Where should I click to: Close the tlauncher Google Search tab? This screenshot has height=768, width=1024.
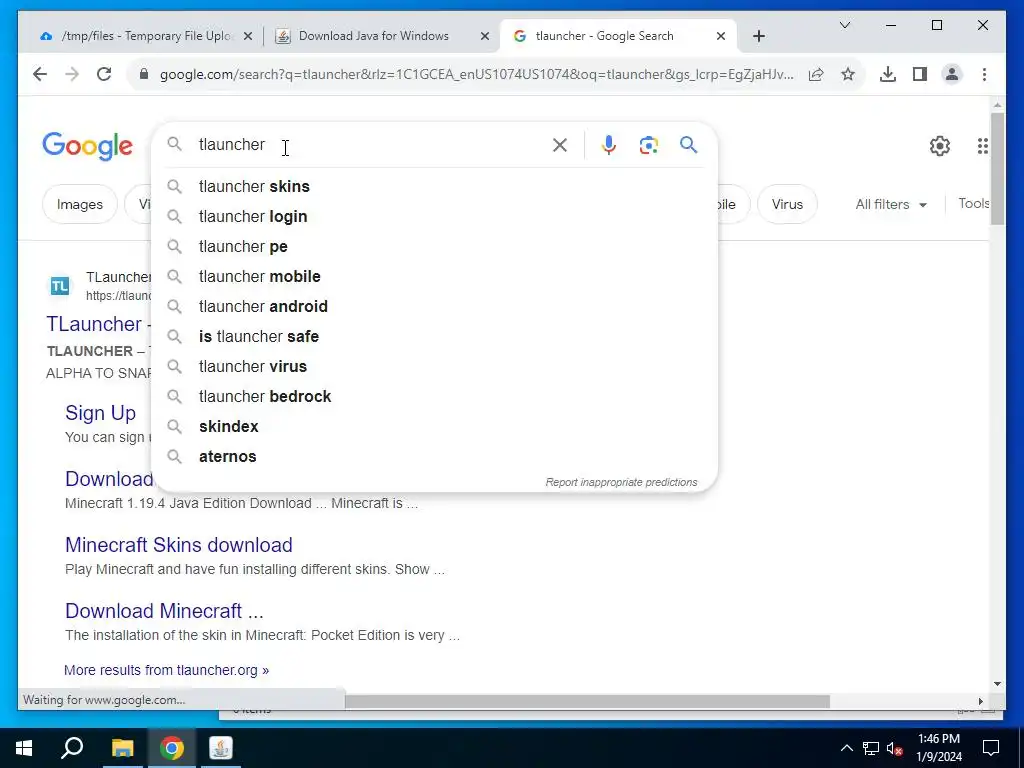pos(720,36)
